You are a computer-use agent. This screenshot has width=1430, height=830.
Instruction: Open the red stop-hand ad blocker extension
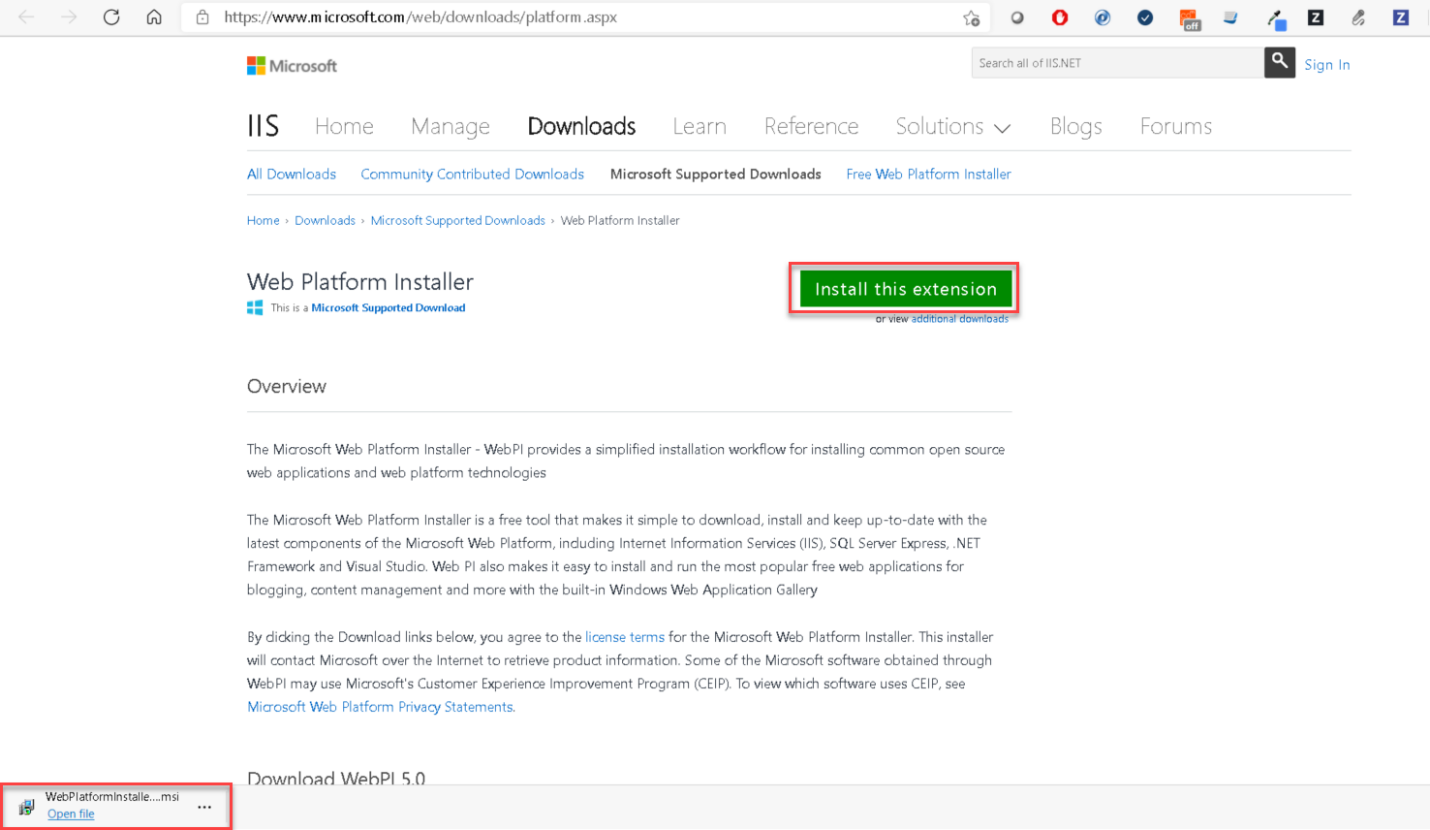(x=1060, y=17)
